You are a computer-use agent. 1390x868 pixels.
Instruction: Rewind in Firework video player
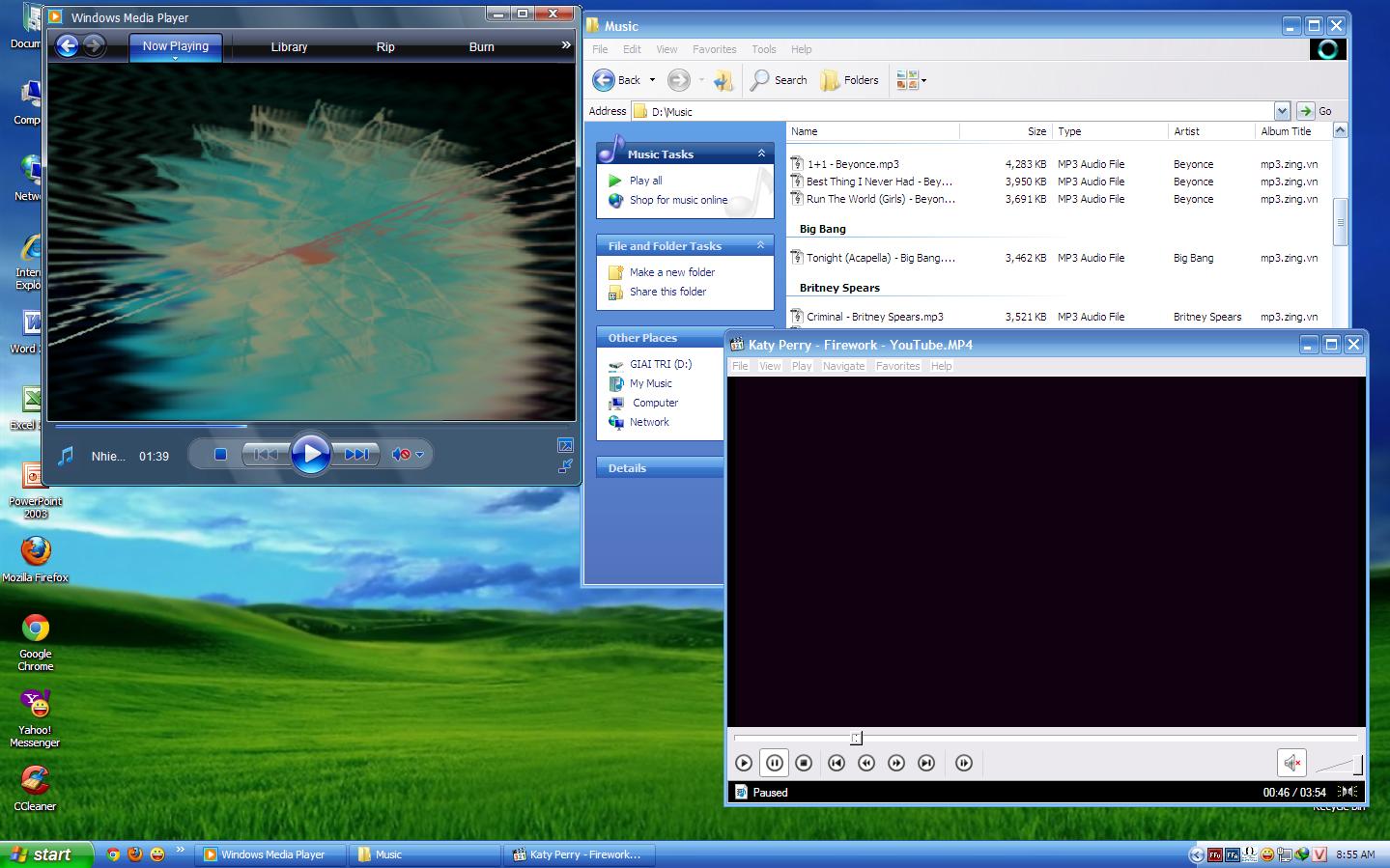(866, 763)
